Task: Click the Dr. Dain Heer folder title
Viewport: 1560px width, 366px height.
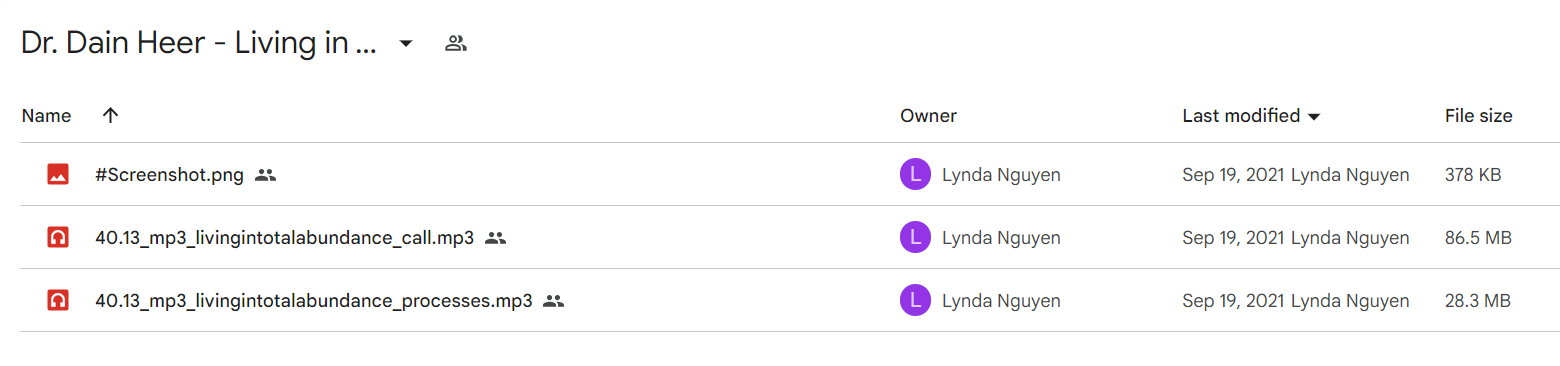Action: (x=198, y=44)
